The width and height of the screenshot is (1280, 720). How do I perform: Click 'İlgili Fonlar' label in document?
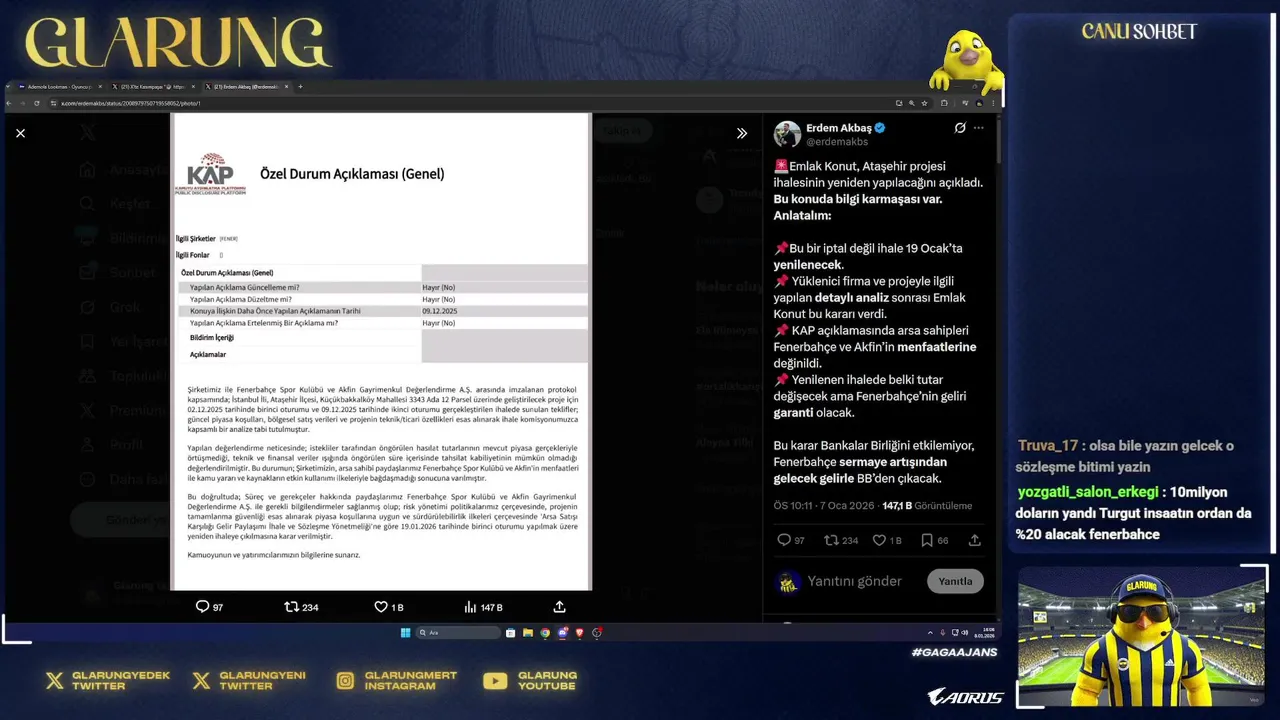pyautogui.click(x=193, y=255)
